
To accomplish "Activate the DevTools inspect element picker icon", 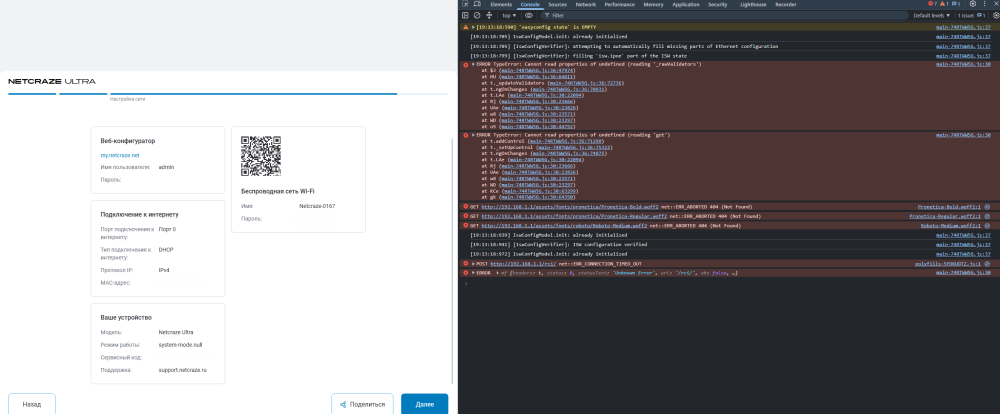I will click(466, 4).
